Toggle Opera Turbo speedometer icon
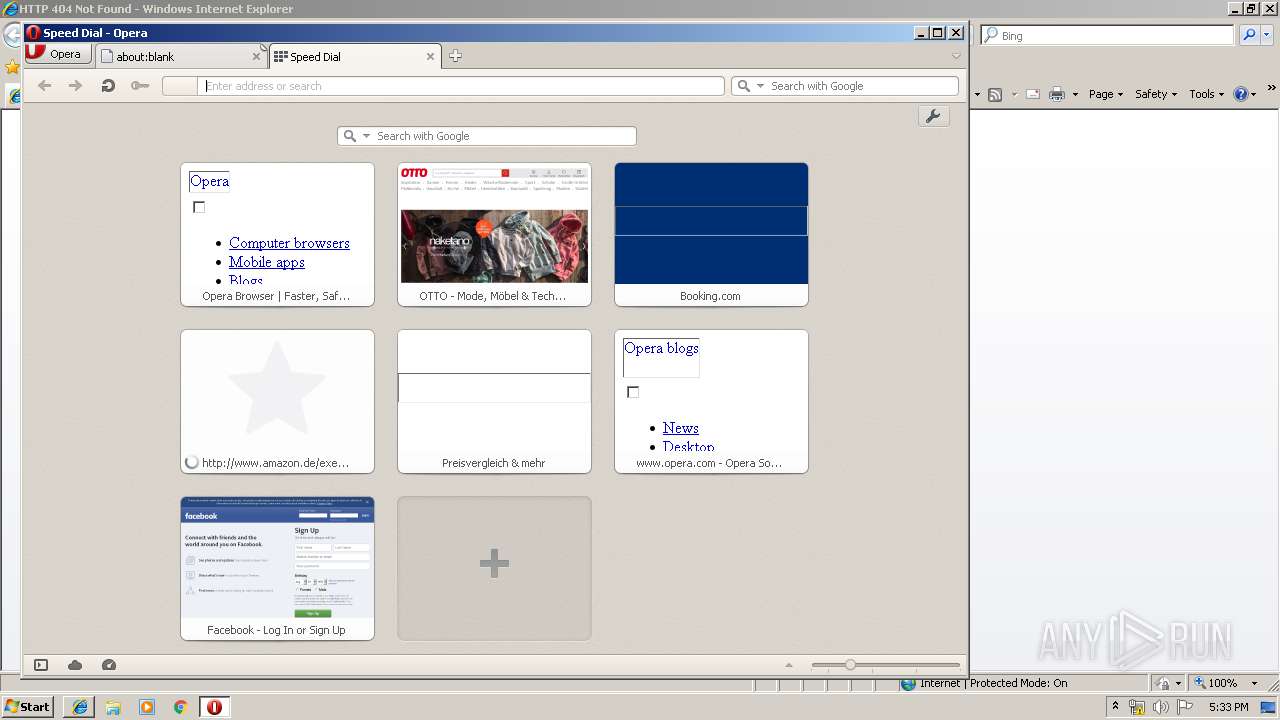The width and height of the screenshot is (1280, 720). coord(109,665)
